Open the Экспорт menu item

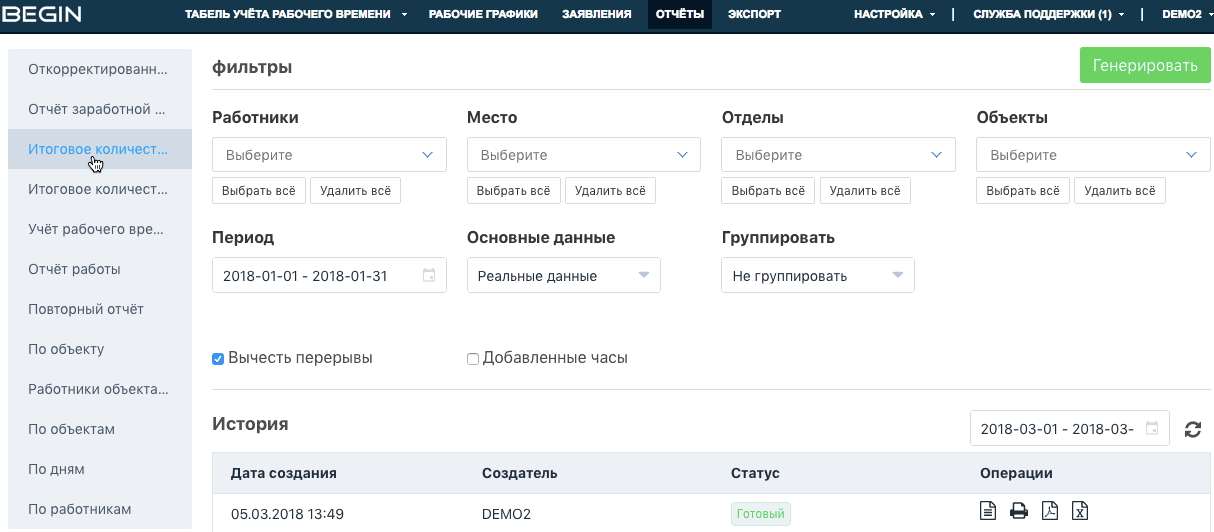pos(754,14)
